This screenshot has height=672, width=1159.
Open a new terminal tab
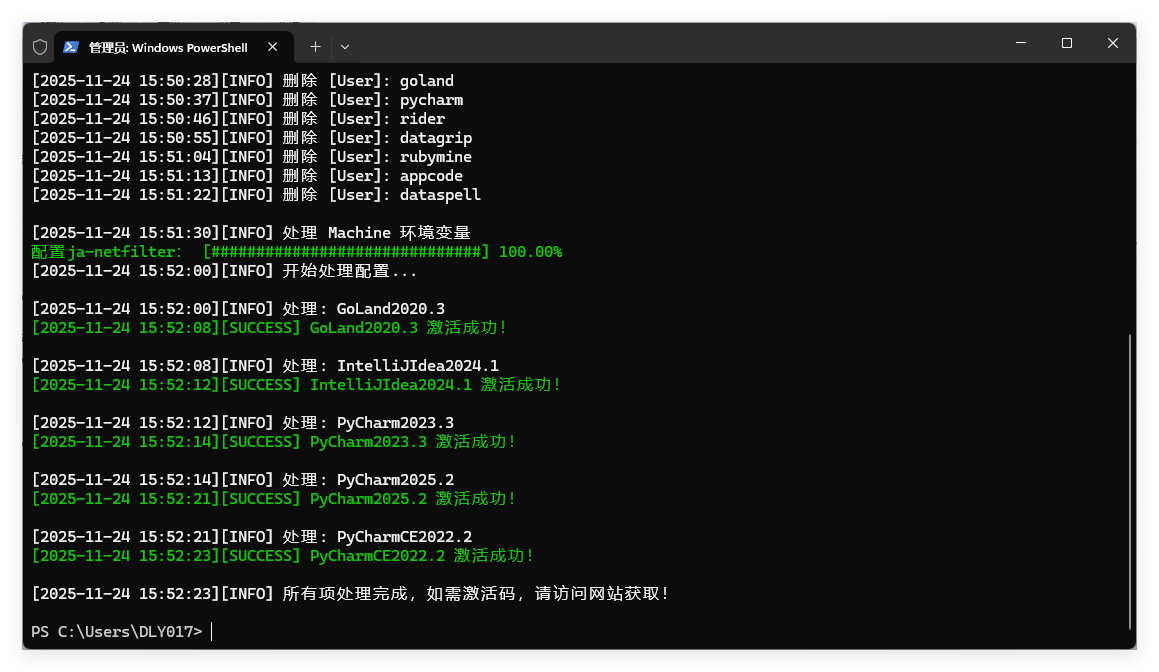coord(314,46)
